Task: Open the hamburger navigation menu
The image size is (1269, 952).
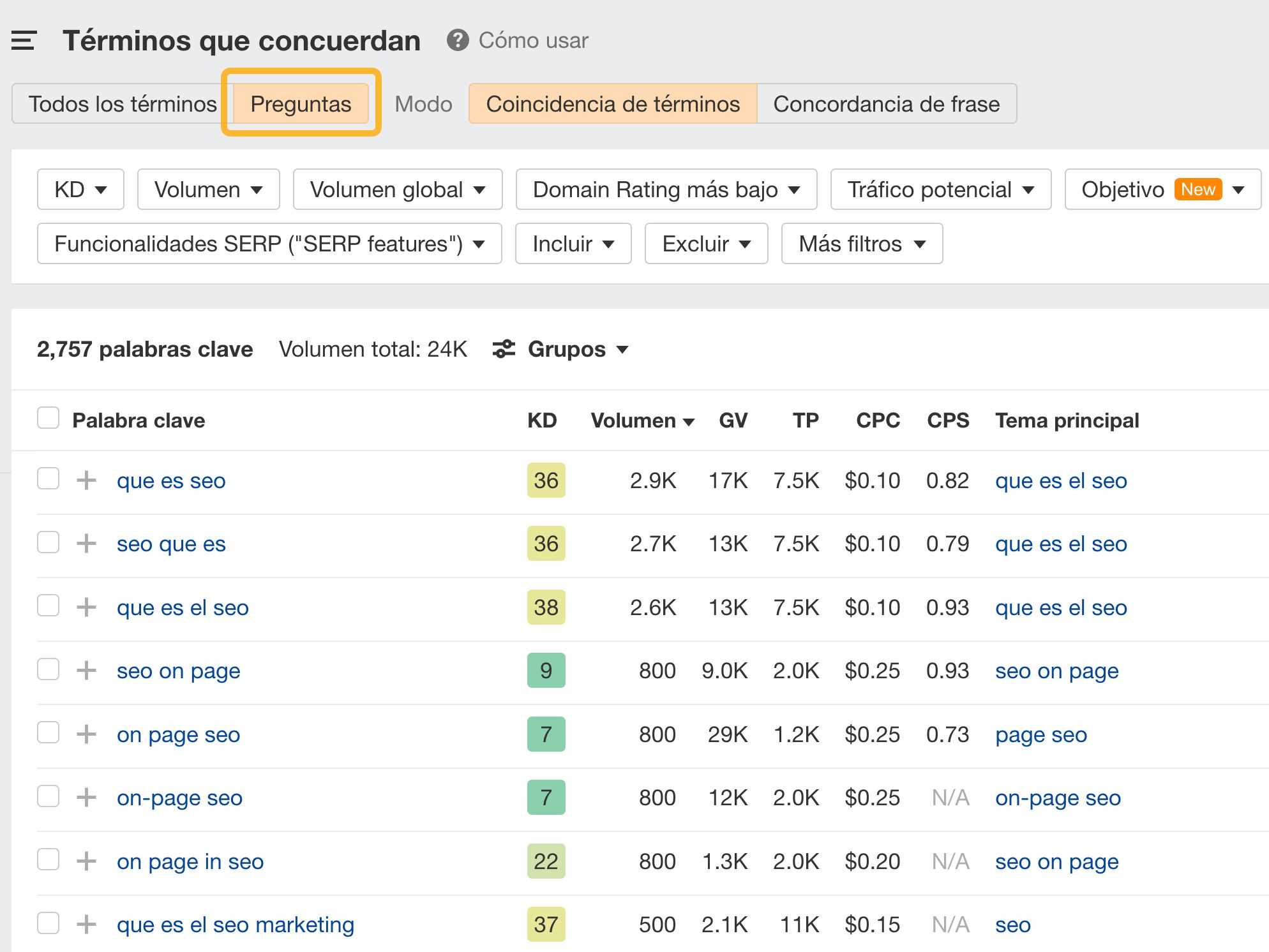Action: 22,40
